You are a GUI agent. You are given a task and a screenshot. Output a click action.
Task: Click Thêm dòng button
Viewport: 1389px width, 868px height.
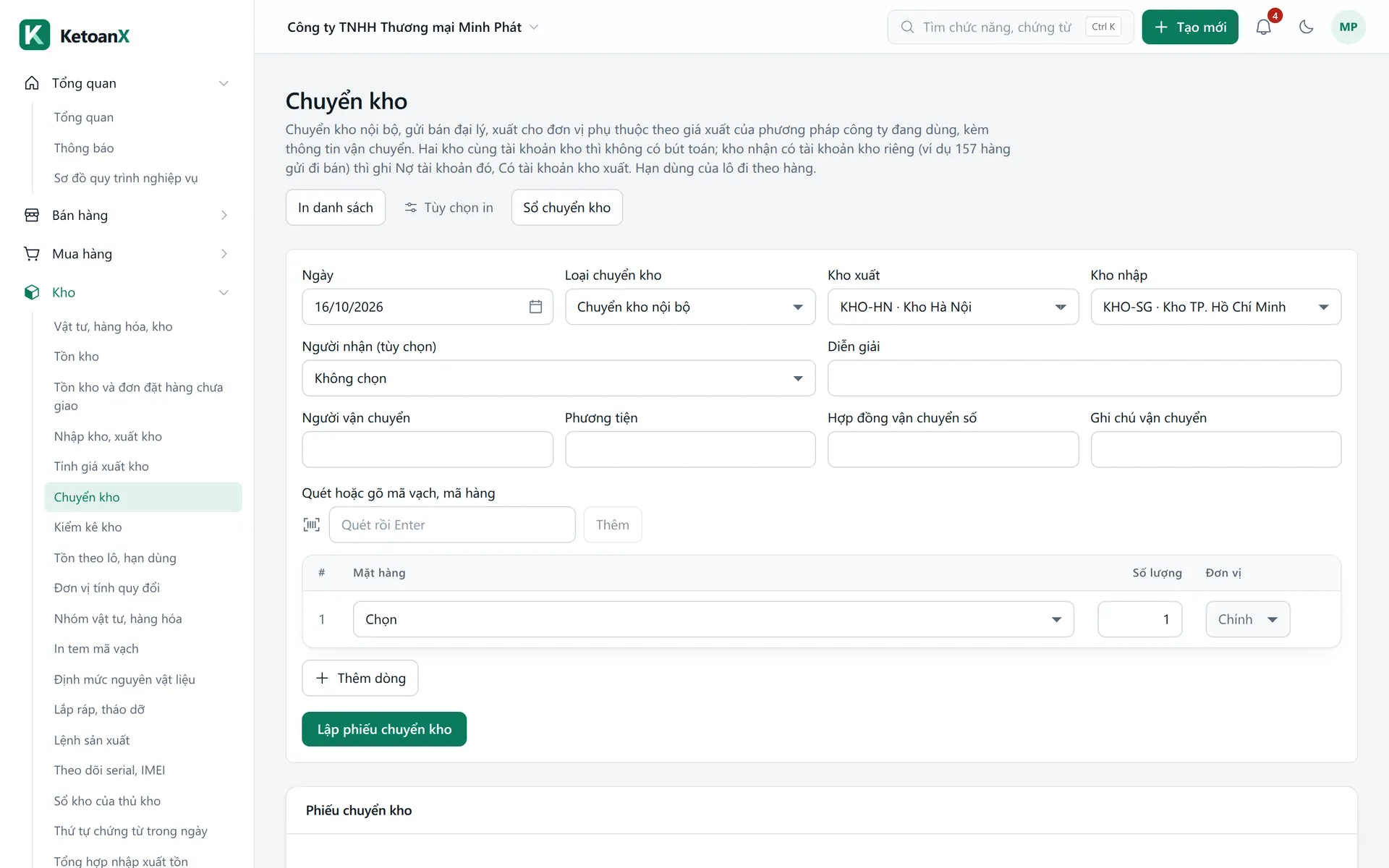[x=360, y=678]
